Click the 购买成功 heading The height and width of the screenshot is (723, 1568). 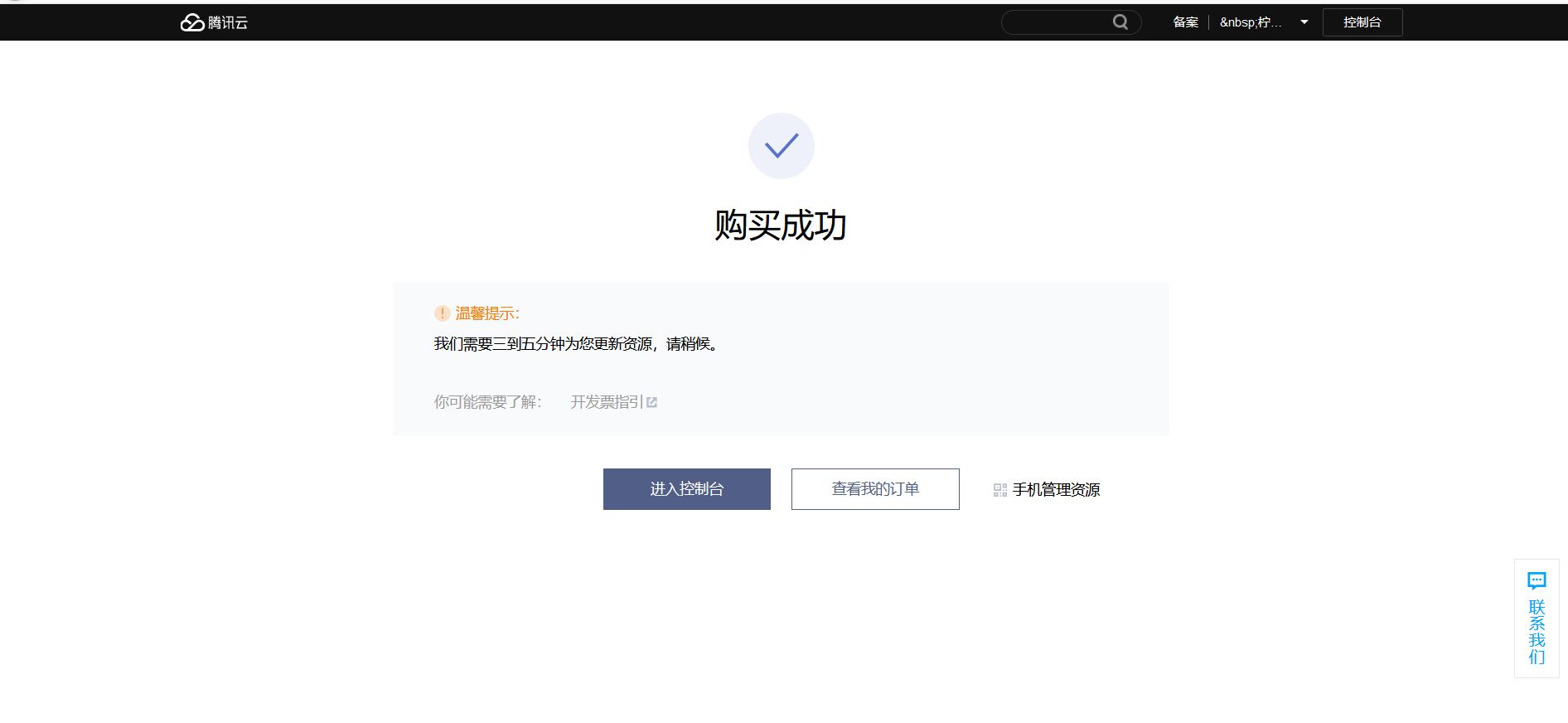click(781, 226)
